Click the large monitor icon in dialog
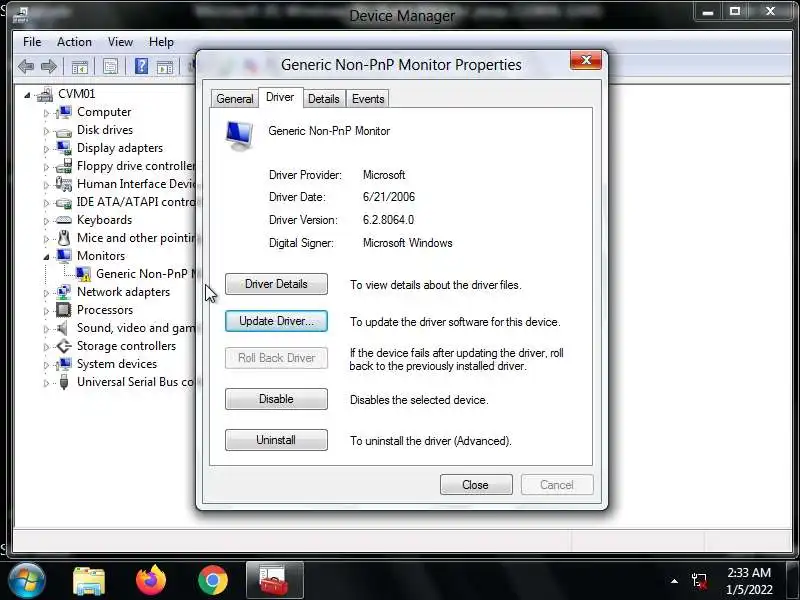800x600 pixels. click(x=240, y=135)
